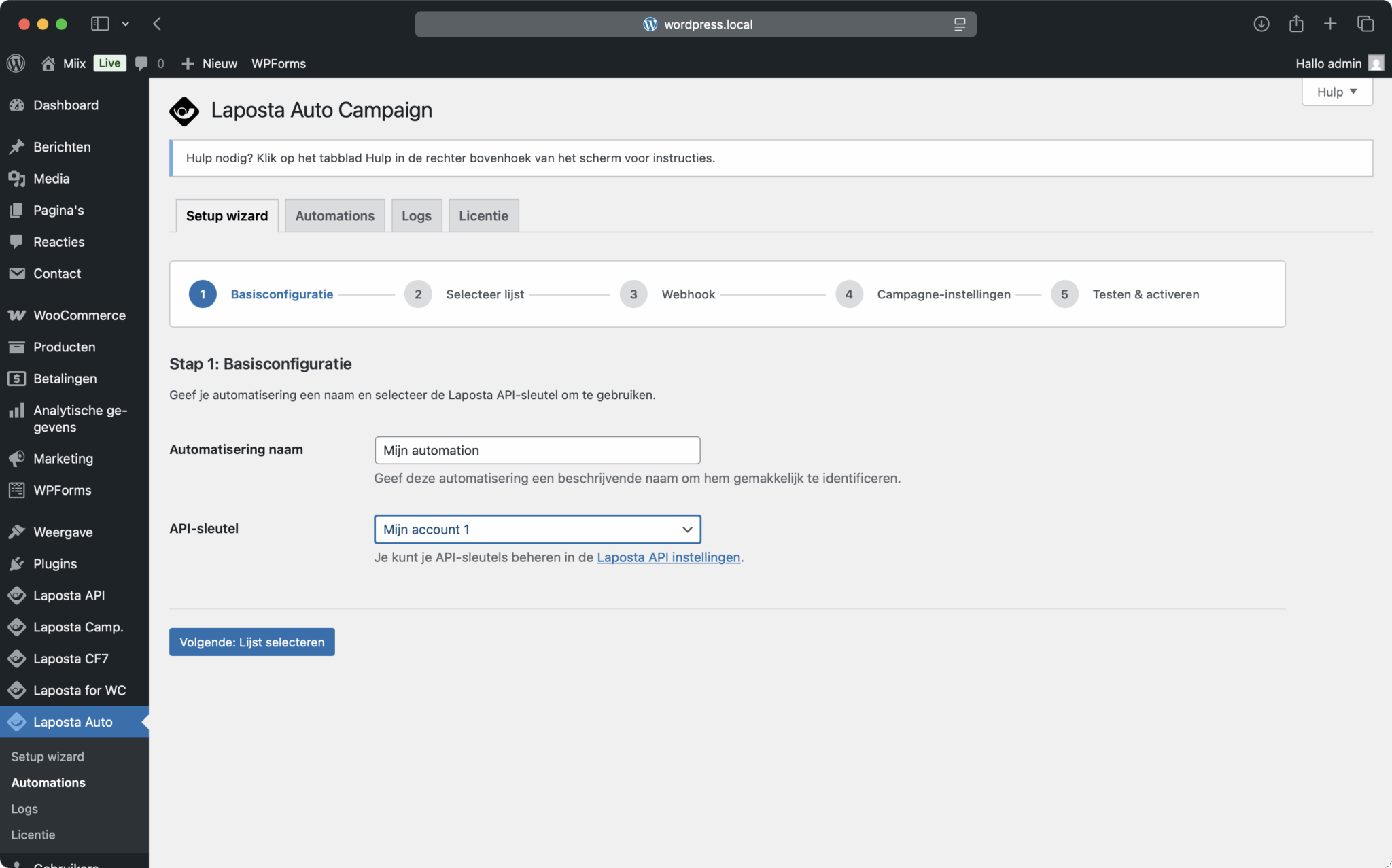Open the WooCommerce sidebar icon
Viewport: 1392px width, 868px height.
(x=17, y=315)
